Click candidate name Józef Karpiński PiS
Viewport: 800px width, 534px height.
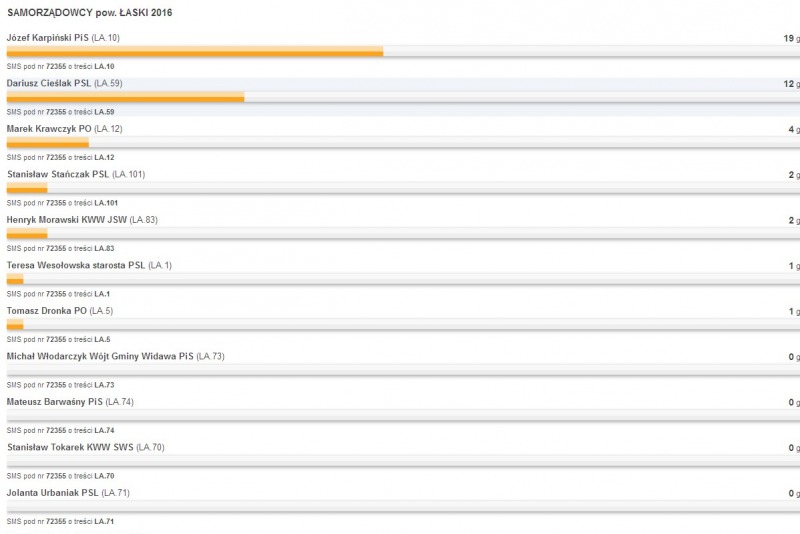click(x=47, y=38)
